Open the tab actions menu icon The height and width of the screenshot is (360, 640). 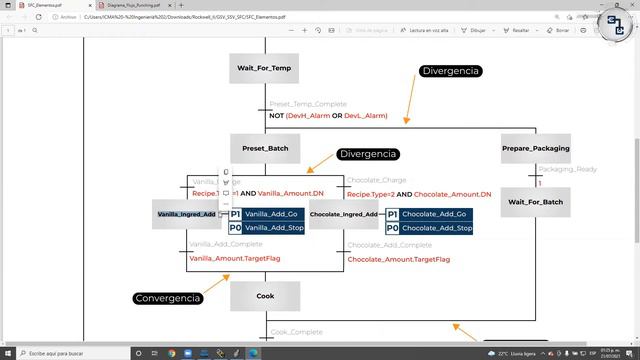(8, 5)
